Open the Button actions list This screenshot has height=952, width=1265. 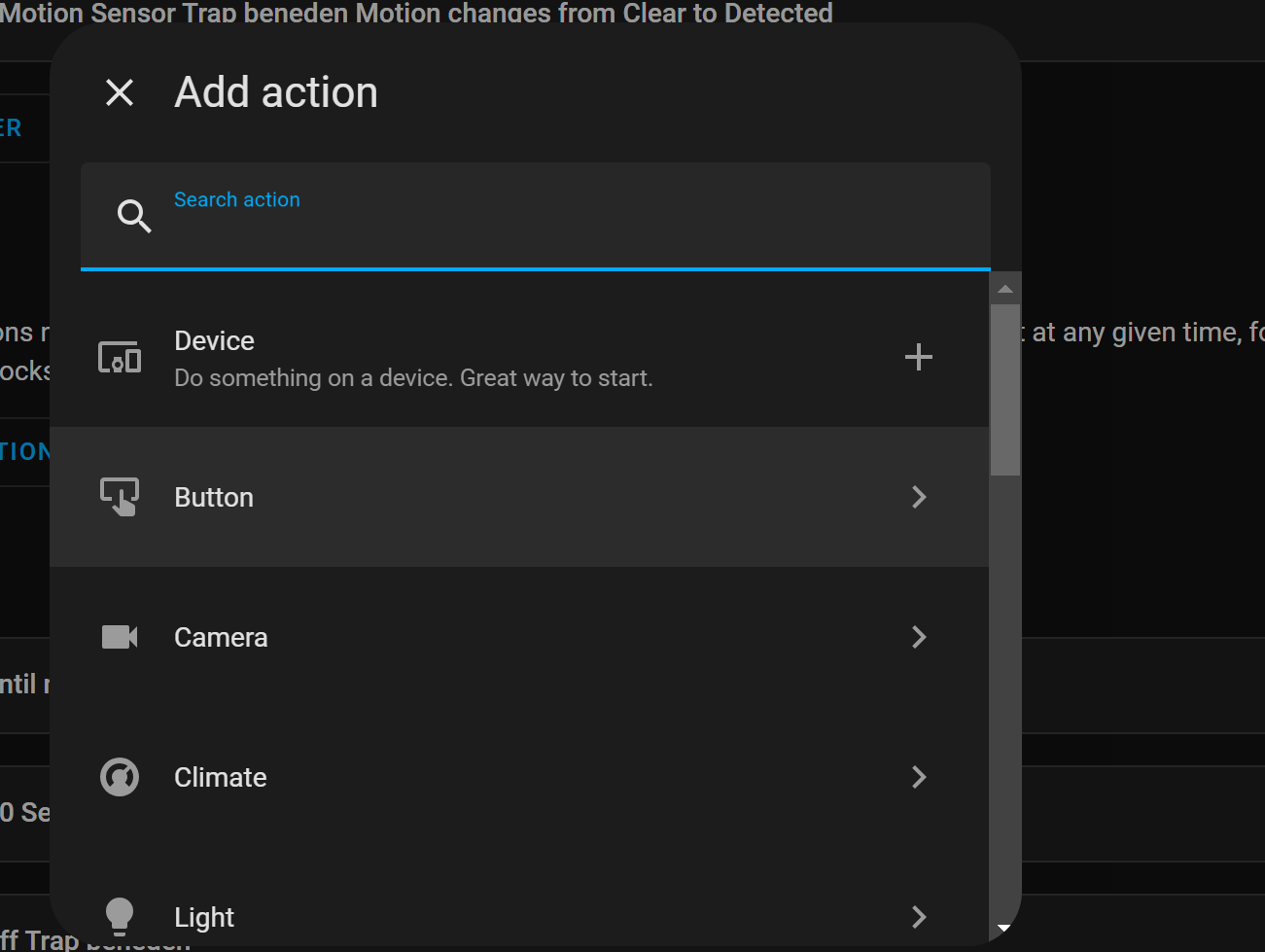point(214,498)
